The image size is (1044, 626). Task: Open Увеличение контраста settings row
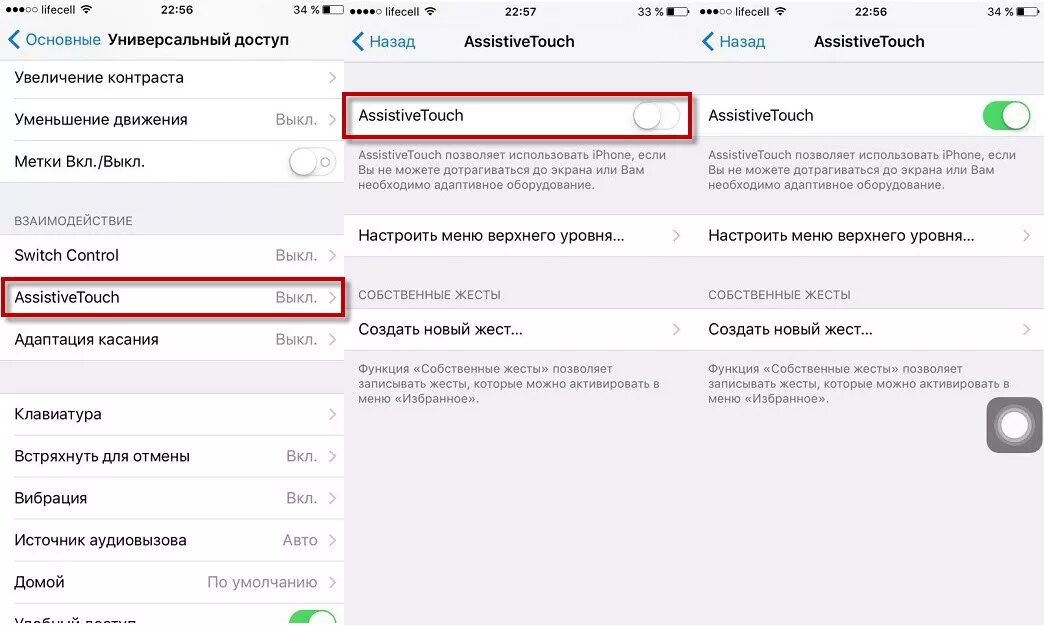pyautogui.click(x=172, y=78)
